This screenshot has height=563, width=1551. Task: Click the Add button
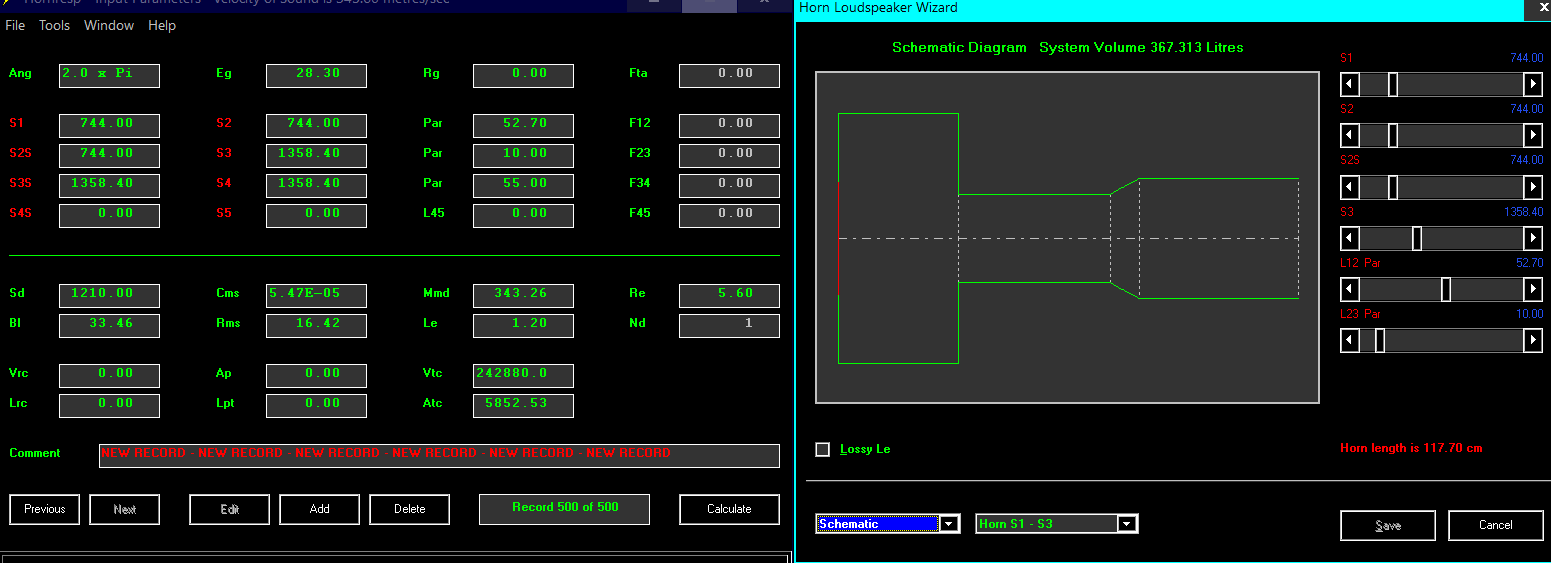coord(320,509)
